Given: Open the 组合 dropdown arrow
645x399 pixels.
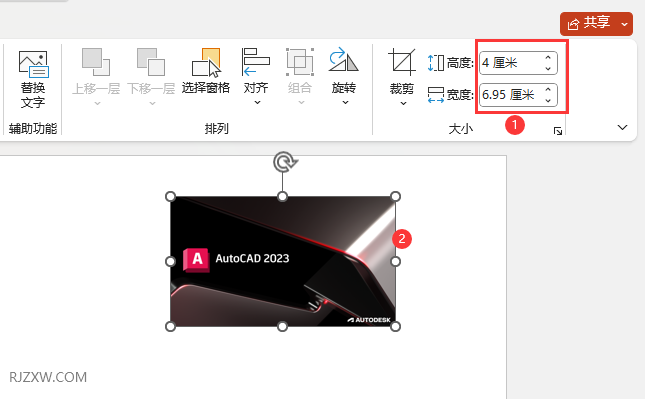Looking at the screenshot, I should [x=301, y=102].
